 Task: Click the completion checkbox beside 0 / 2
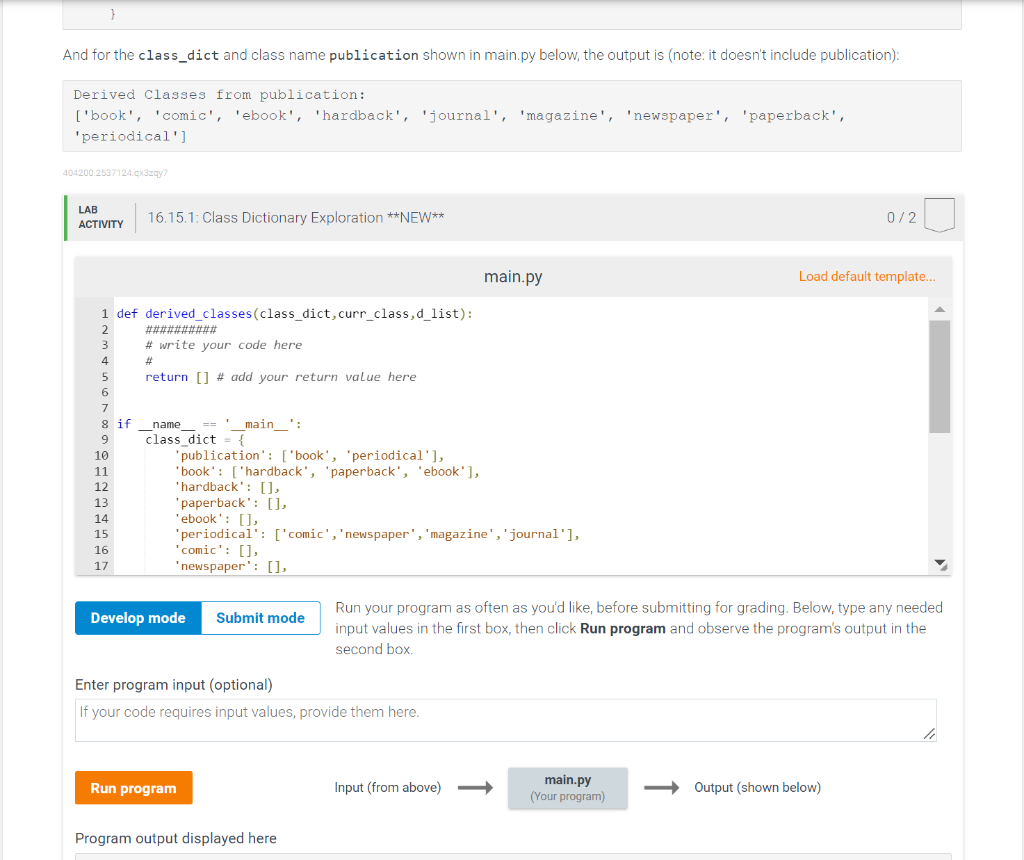coord(939,215)
